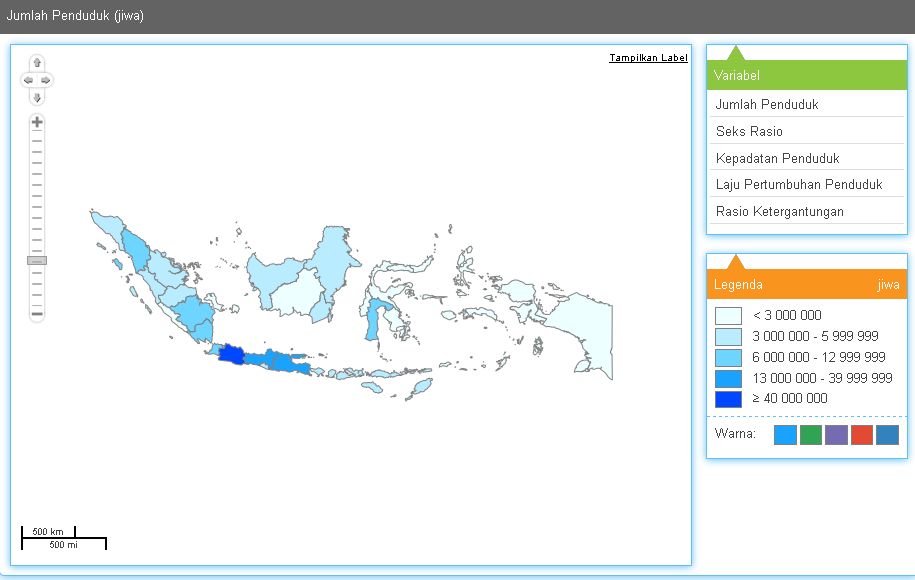Click the 'Warna:' label

(735, 434)
